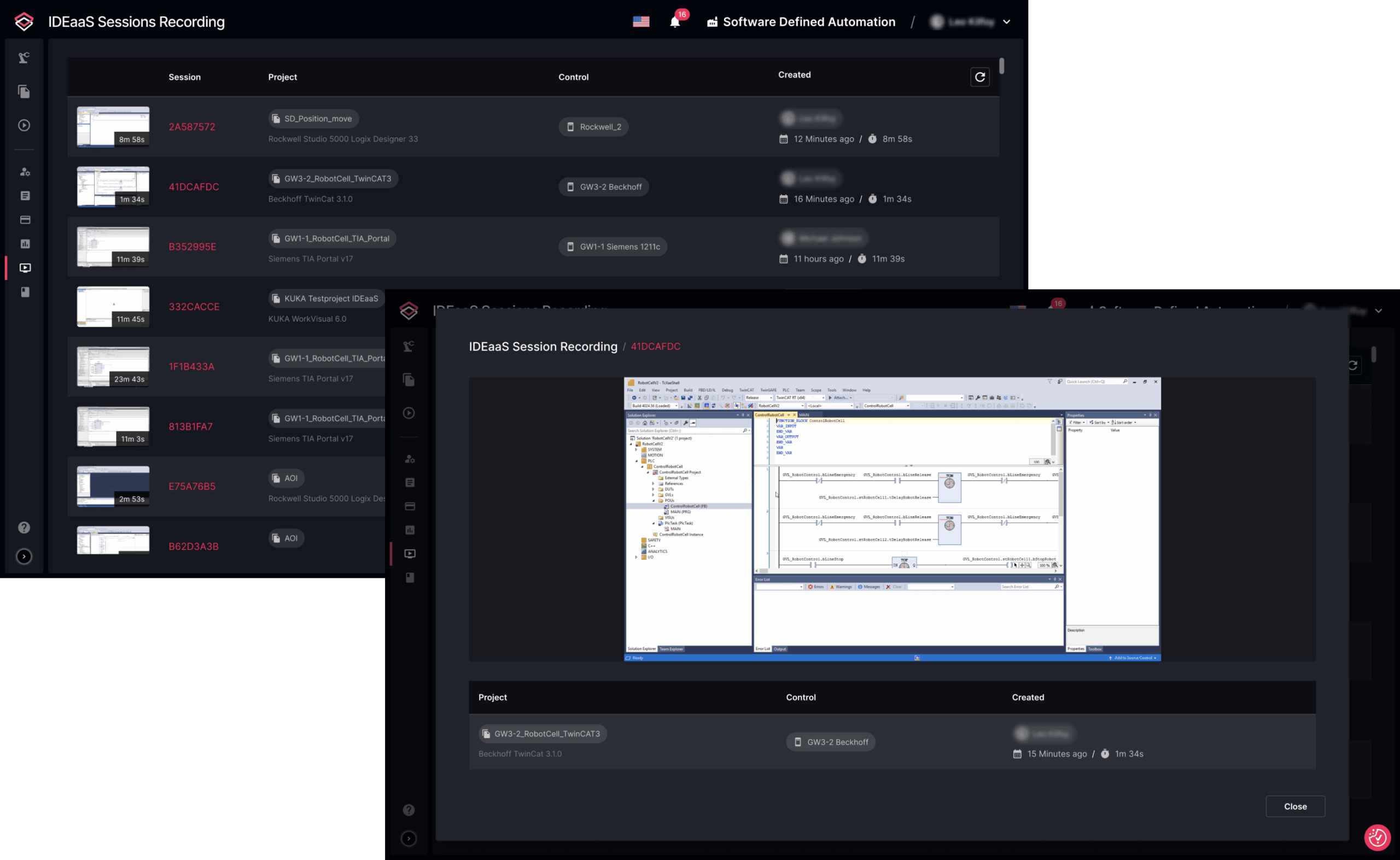Open session B352995E link
Image resolution: width=1400 pixels, height=860 pixels.
pyautogui.click(x=192, y=247)
